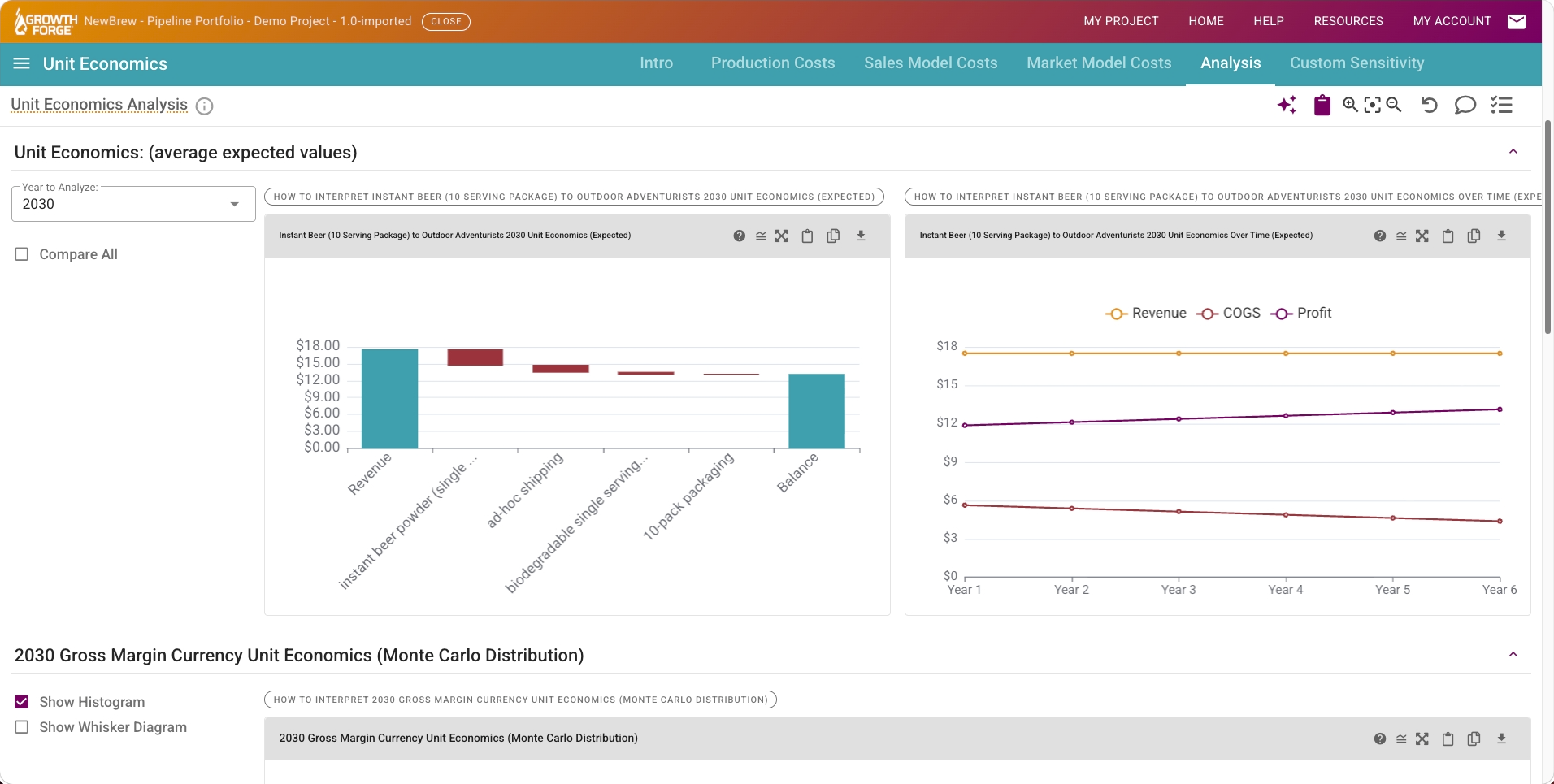Click How to Interpret Monte Carlo Distribution button
The width and height of the screenshot is (1554, 784).
point(520,700)
